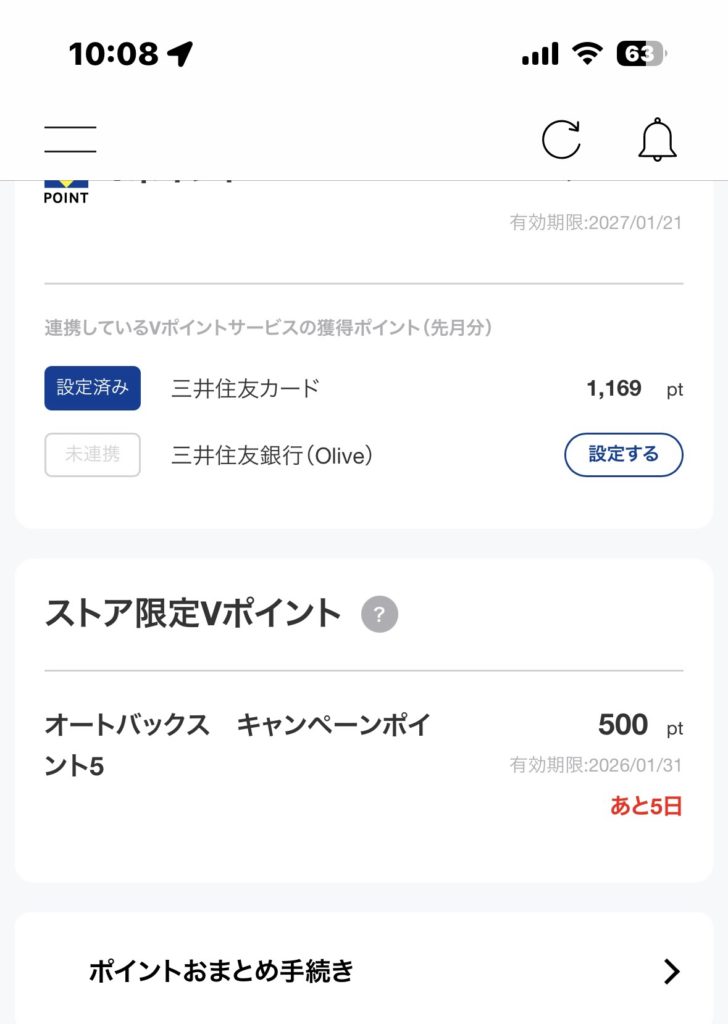Open オートバックス キャンペーンポイント5 entry
The width and height of the screenshot is (728, 1024).
click(238, 745)
